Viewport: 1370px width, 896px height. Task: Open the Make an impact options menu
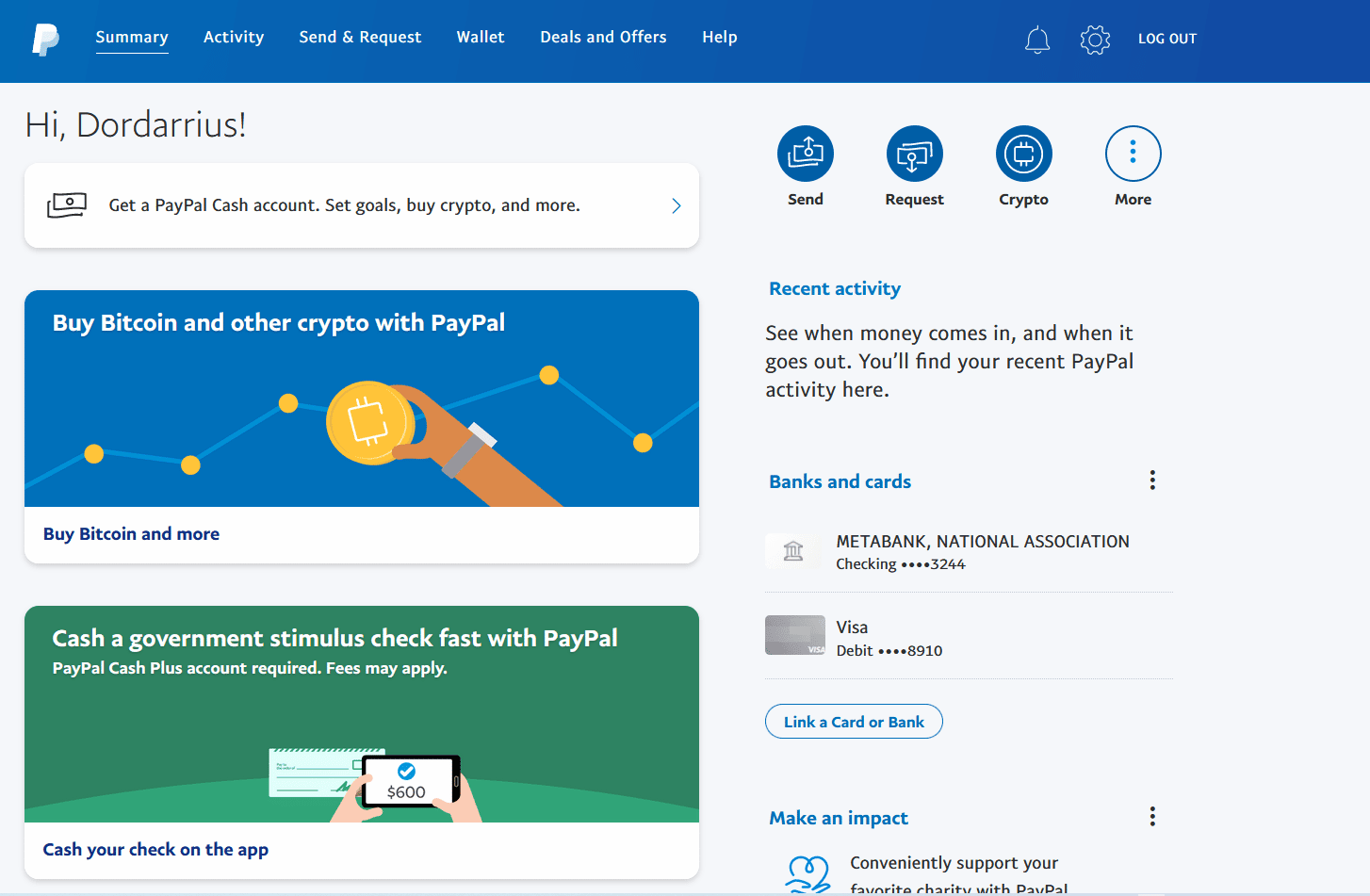click(1151, 816)
